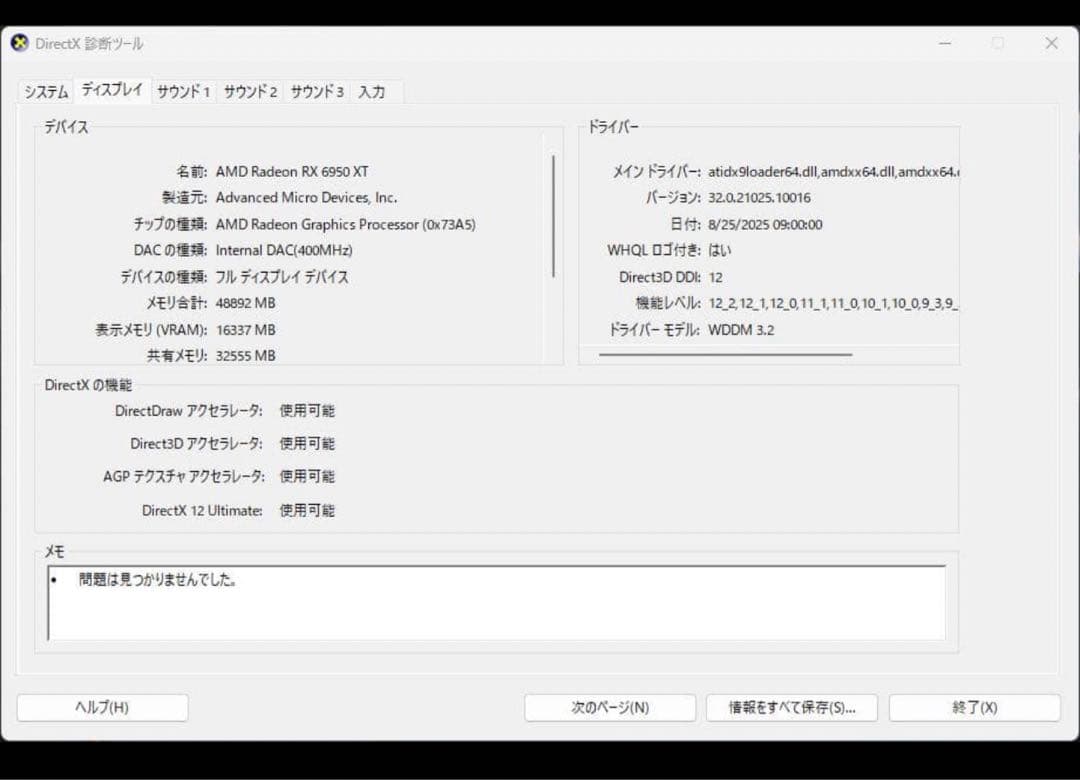Switch to the システム tab
Screen dimensions: 1080x780
44,91
